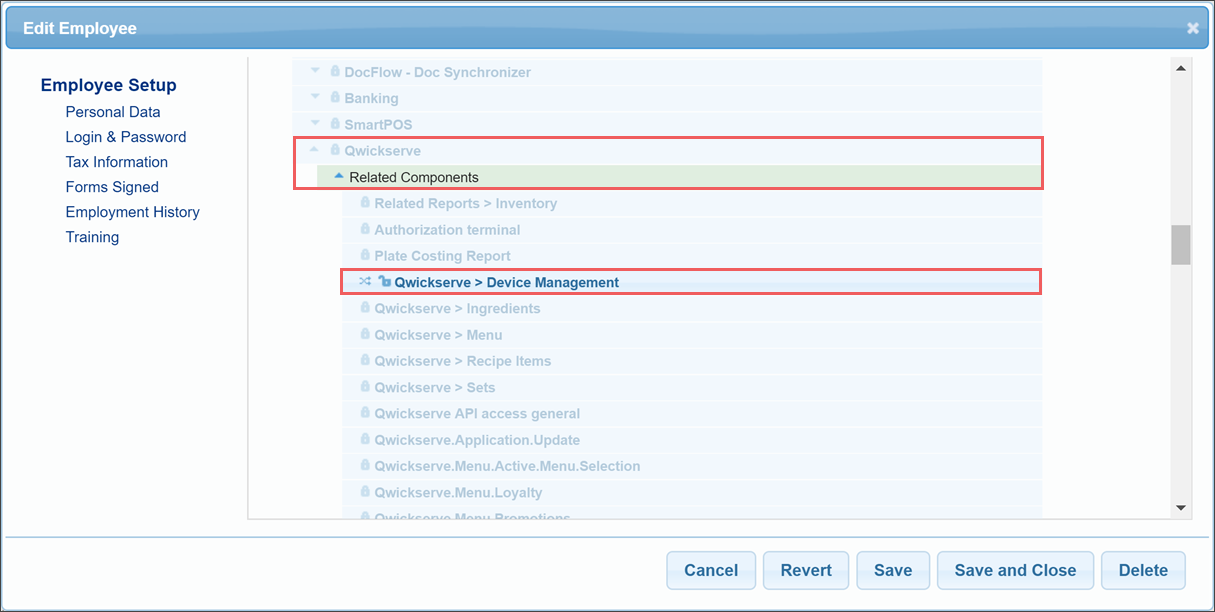Go to Login & Password
The image size is (1215, 612).
(126, 137)
